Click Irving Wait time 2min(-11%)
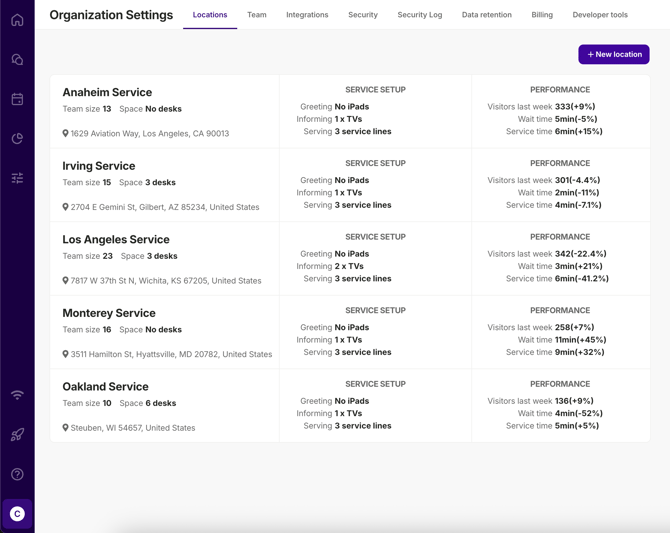 click(558, 192)
